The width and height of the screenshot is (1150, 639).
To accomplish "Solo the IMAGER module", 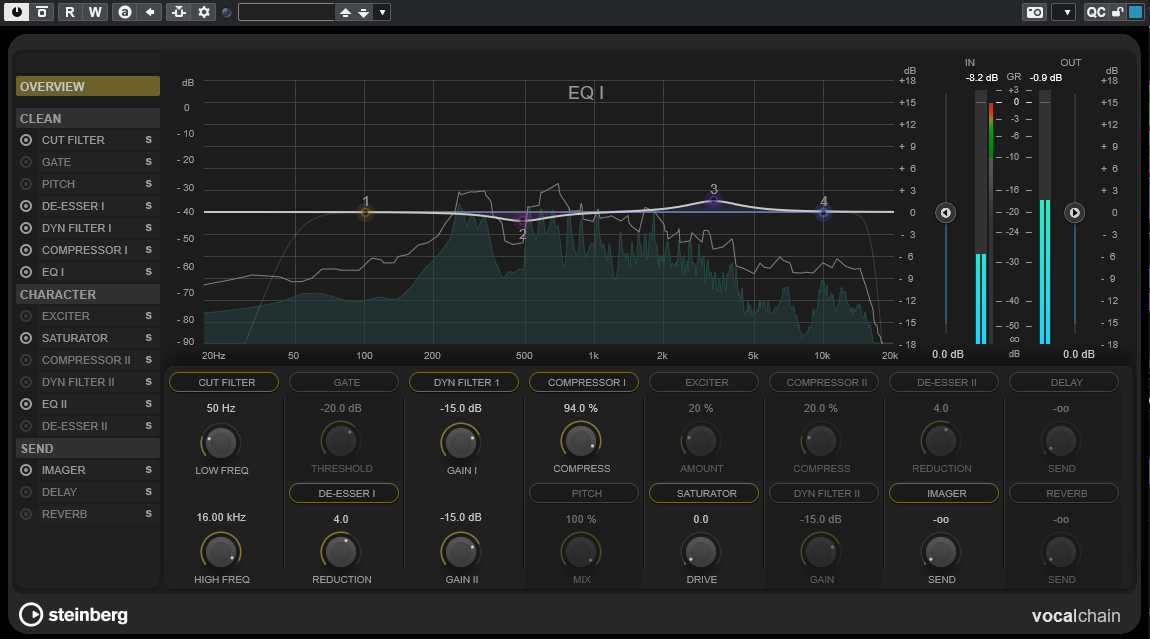I will 148,470.
